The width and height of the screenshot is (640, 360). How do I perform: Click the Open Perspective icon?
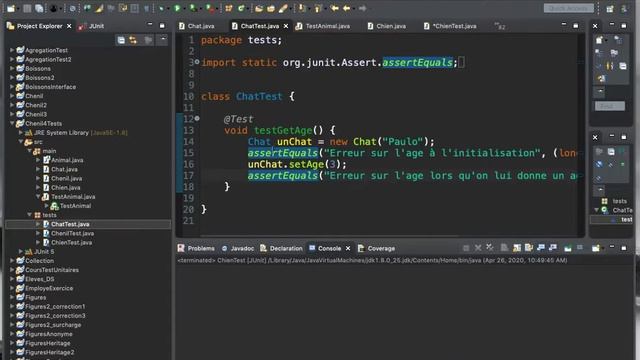coord(610,9)
